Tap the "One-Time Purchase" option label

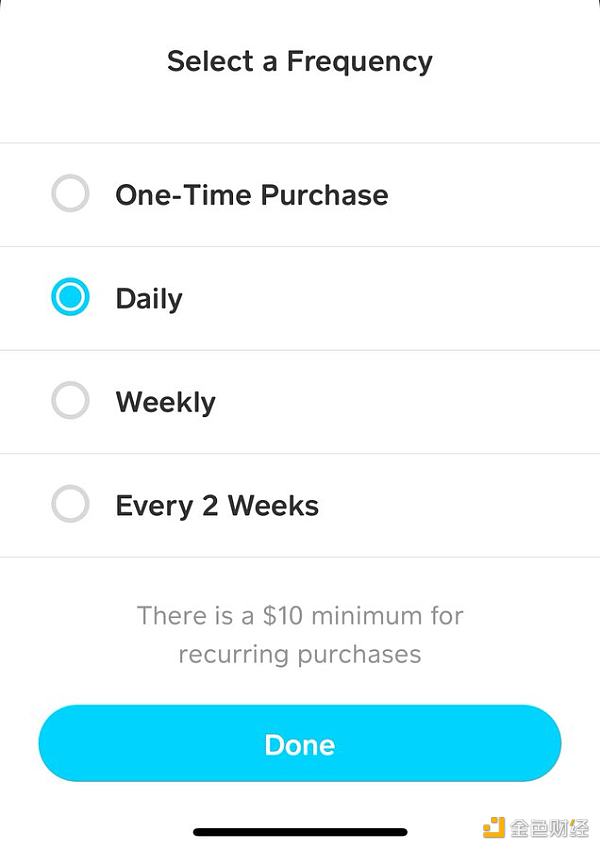point(251,194)
